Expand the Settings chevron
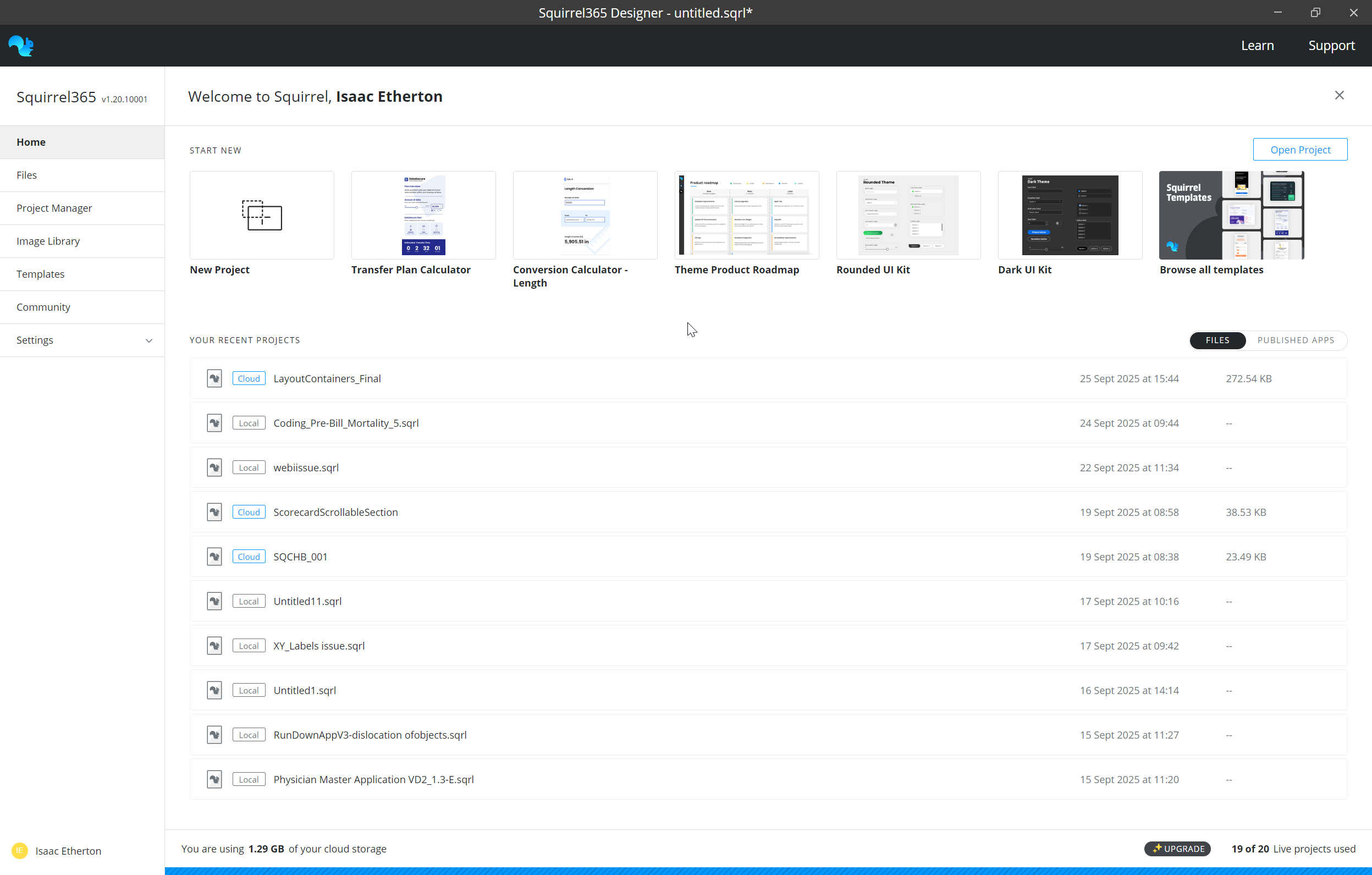 (148, 340)
